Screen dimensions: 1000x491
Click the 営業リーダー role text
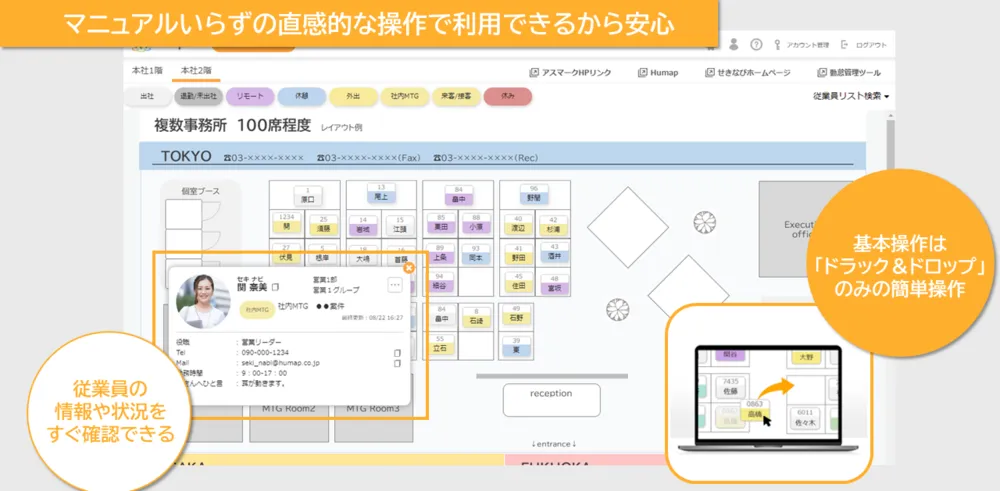tap(262, 342)
